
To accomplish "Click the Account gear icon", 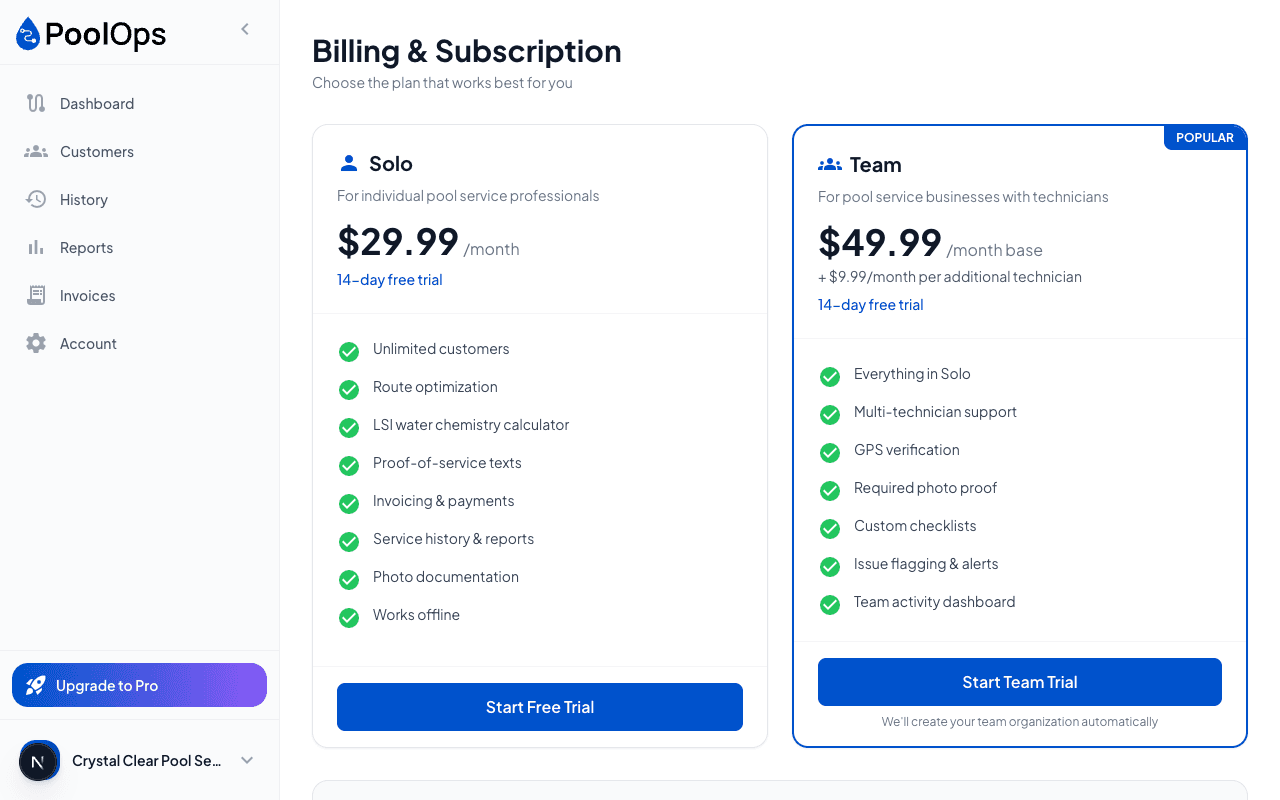I will click(x=35, y=343).
